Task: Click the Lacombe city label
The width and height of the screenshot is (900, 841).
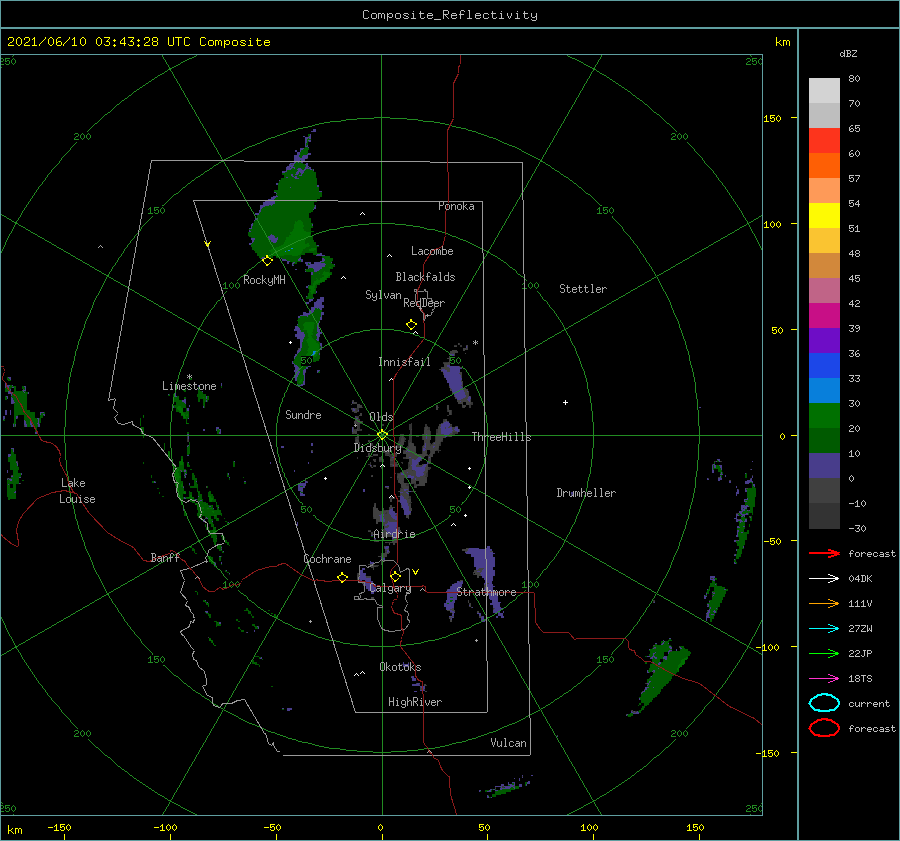Action: click(x=432, y=251)
